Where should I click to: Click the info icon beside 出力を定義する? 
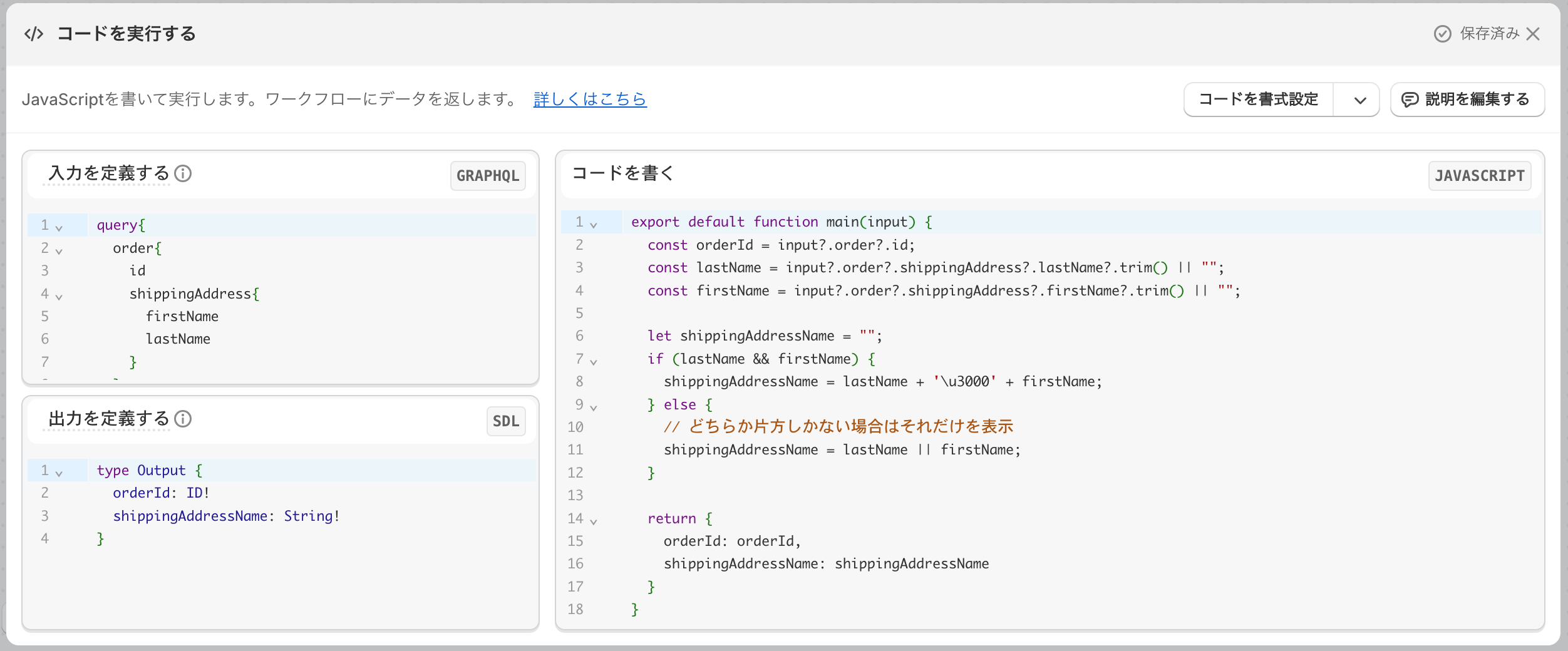click(x=183, y=419)
